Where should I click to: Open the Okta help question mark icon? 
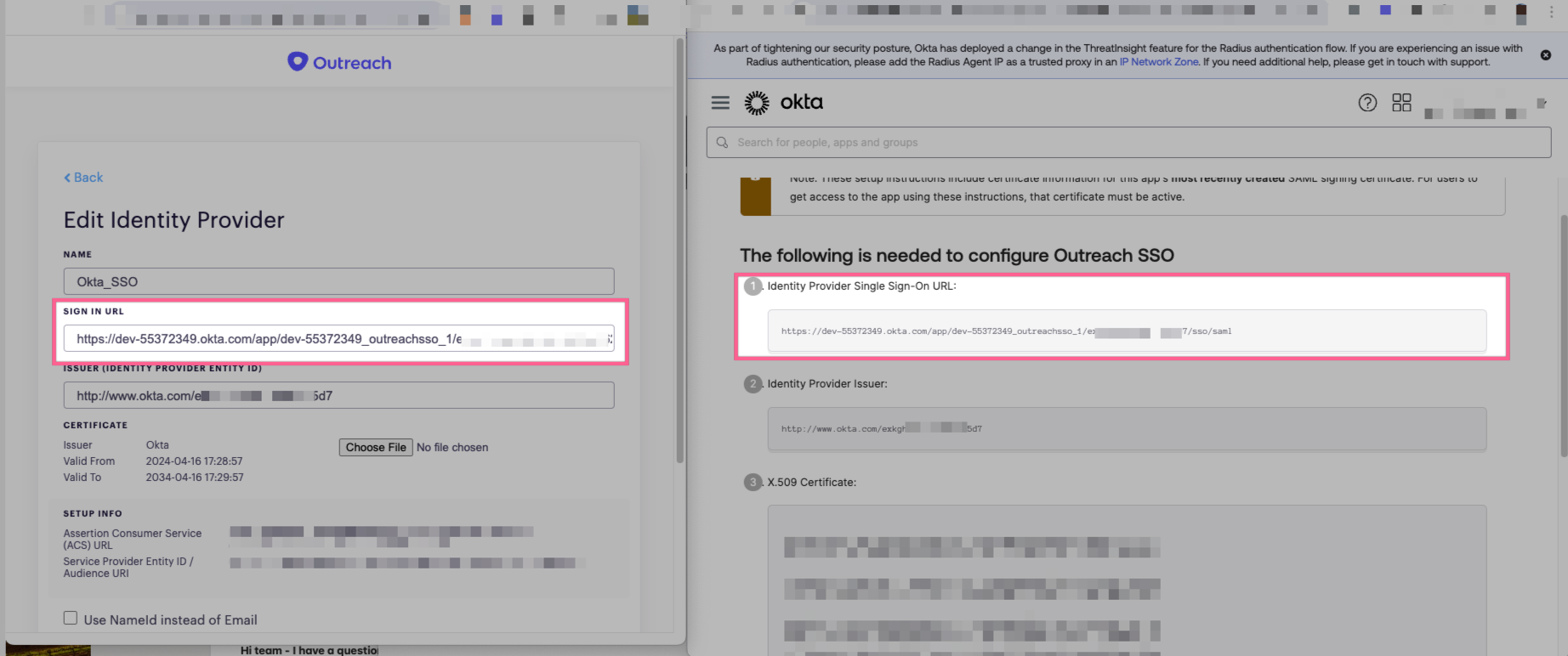(1367, 103)
